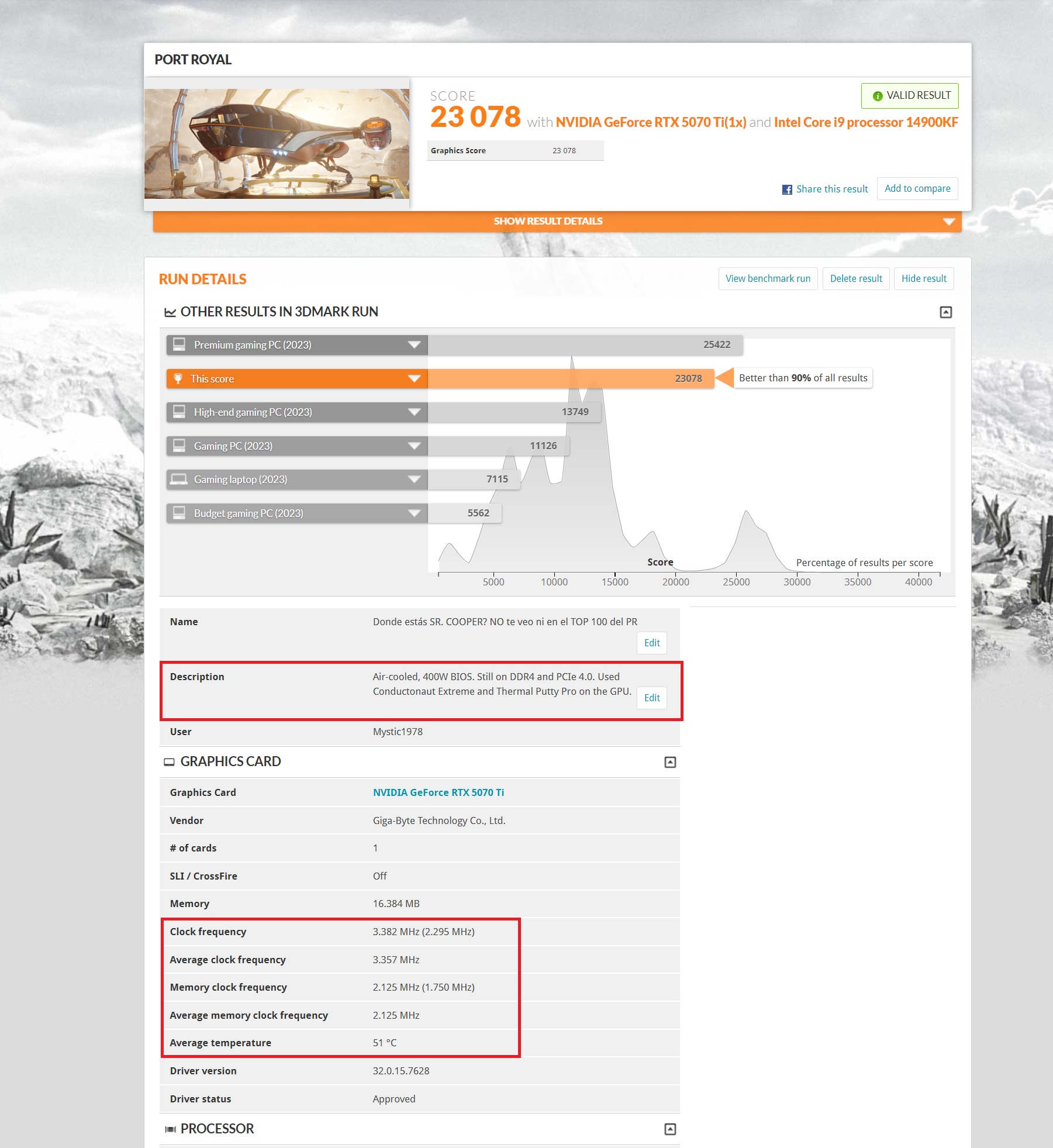The width and height of the screenshot is (1053, 1148).
Task: Click 'Better than 90% of all results' label
Action: (x=803, y=378)
